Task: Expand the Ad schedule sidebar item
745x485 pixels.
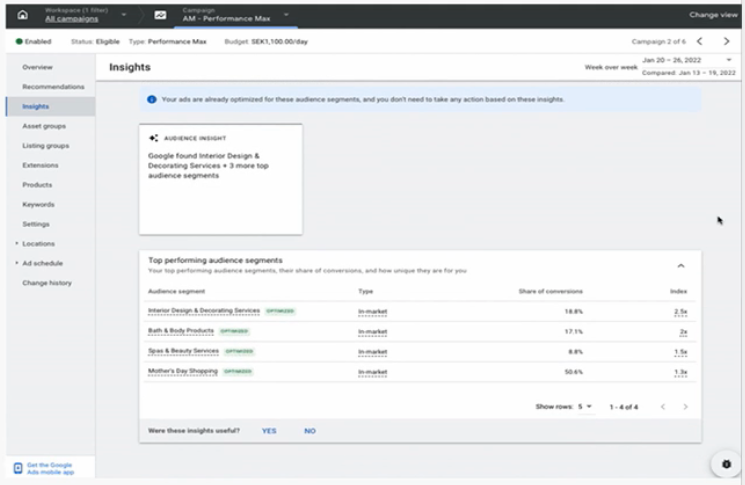Action: (x=17, y=263)
